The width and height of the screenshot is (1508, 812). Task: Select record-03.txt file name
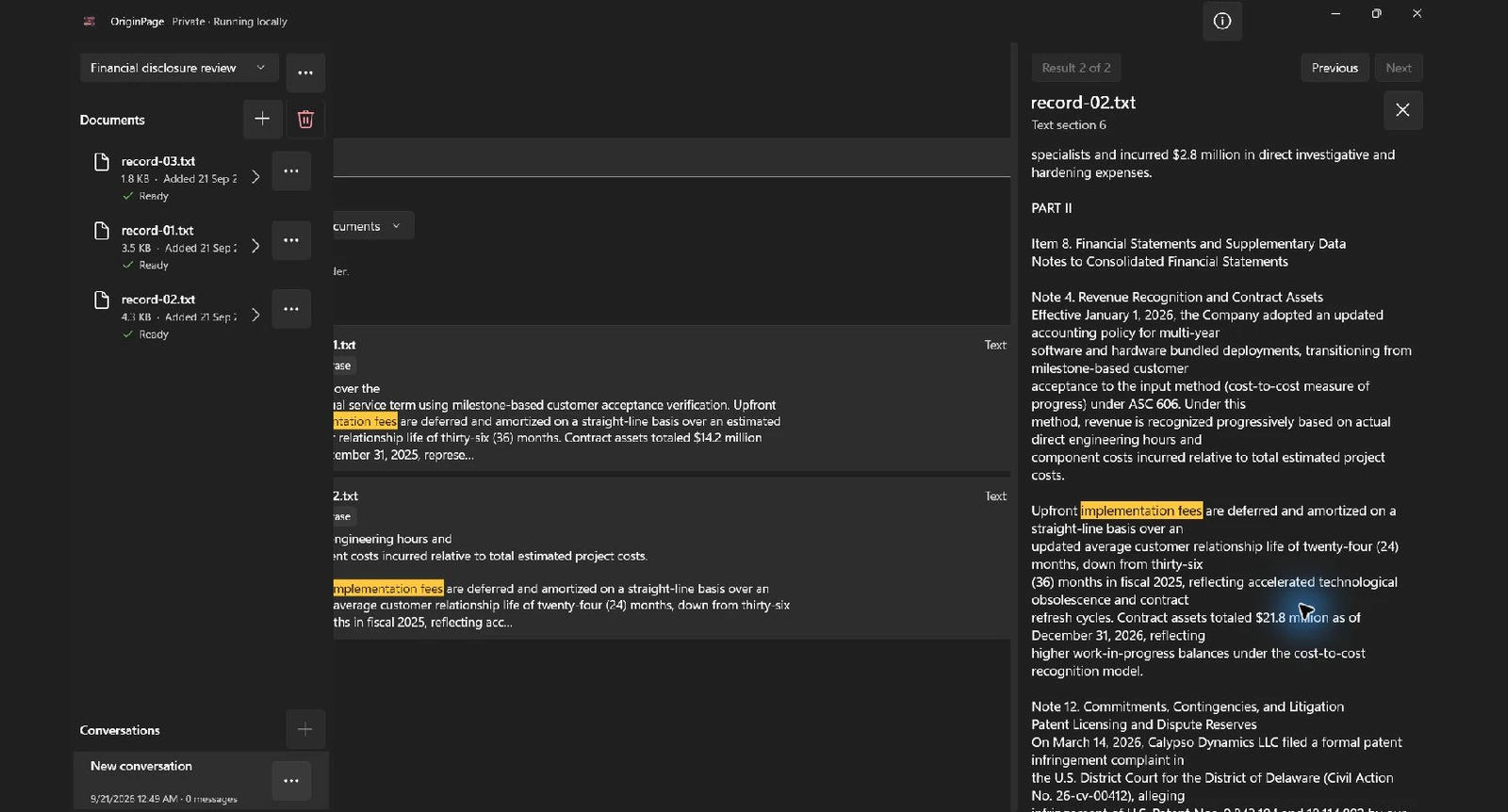tap(158, 161)
